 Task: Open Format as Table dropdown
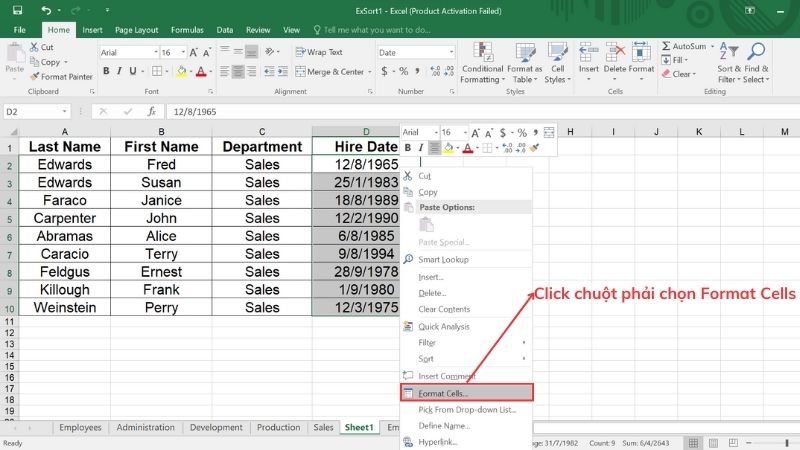pos(524,63)
